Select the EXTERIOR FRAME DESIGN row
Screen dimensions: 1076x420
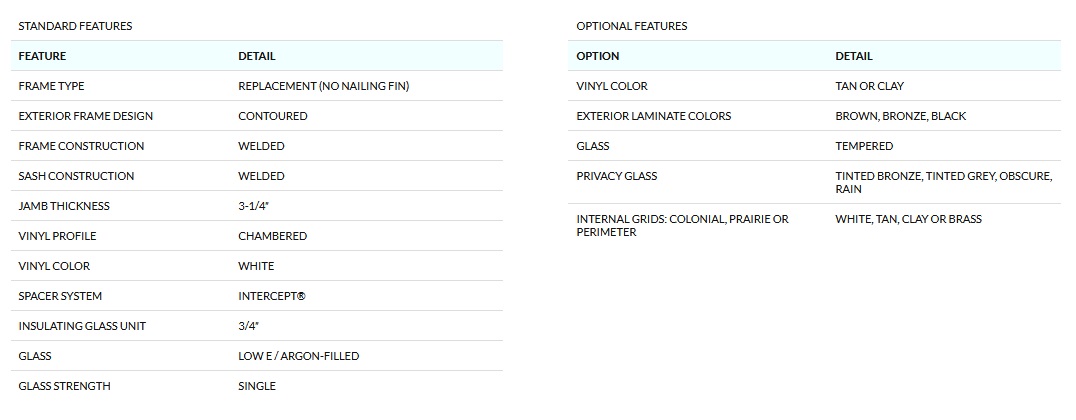86,116
